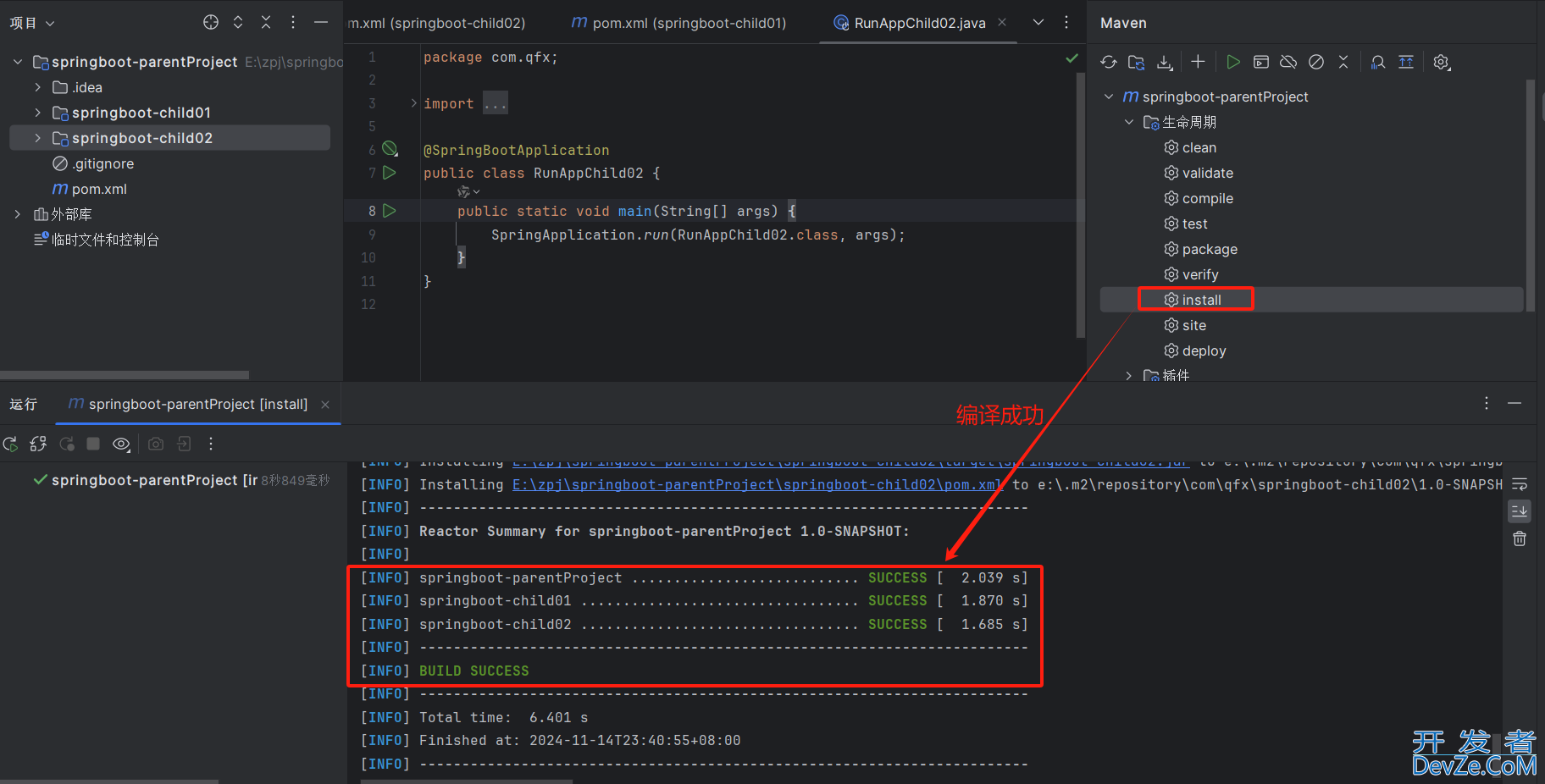The height and width of the screenshot is (784, 1545).
Task: Hide the Project tool window
Action: pyautogui.click(x=321, y=22)
